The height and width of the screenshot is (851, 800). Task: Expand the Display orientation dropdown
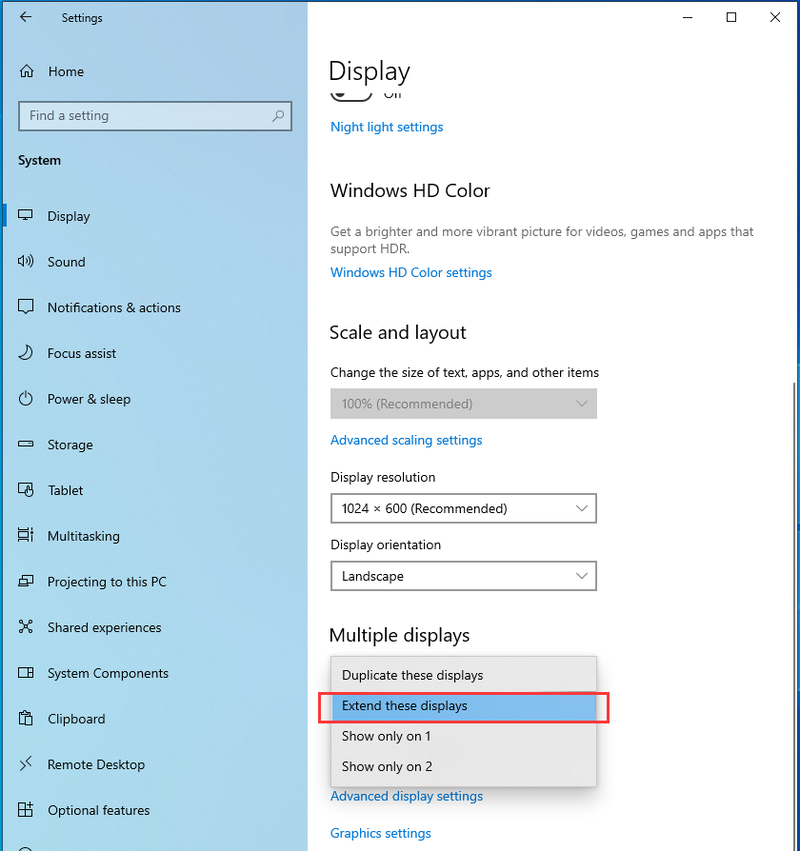(x=463, y=576)
